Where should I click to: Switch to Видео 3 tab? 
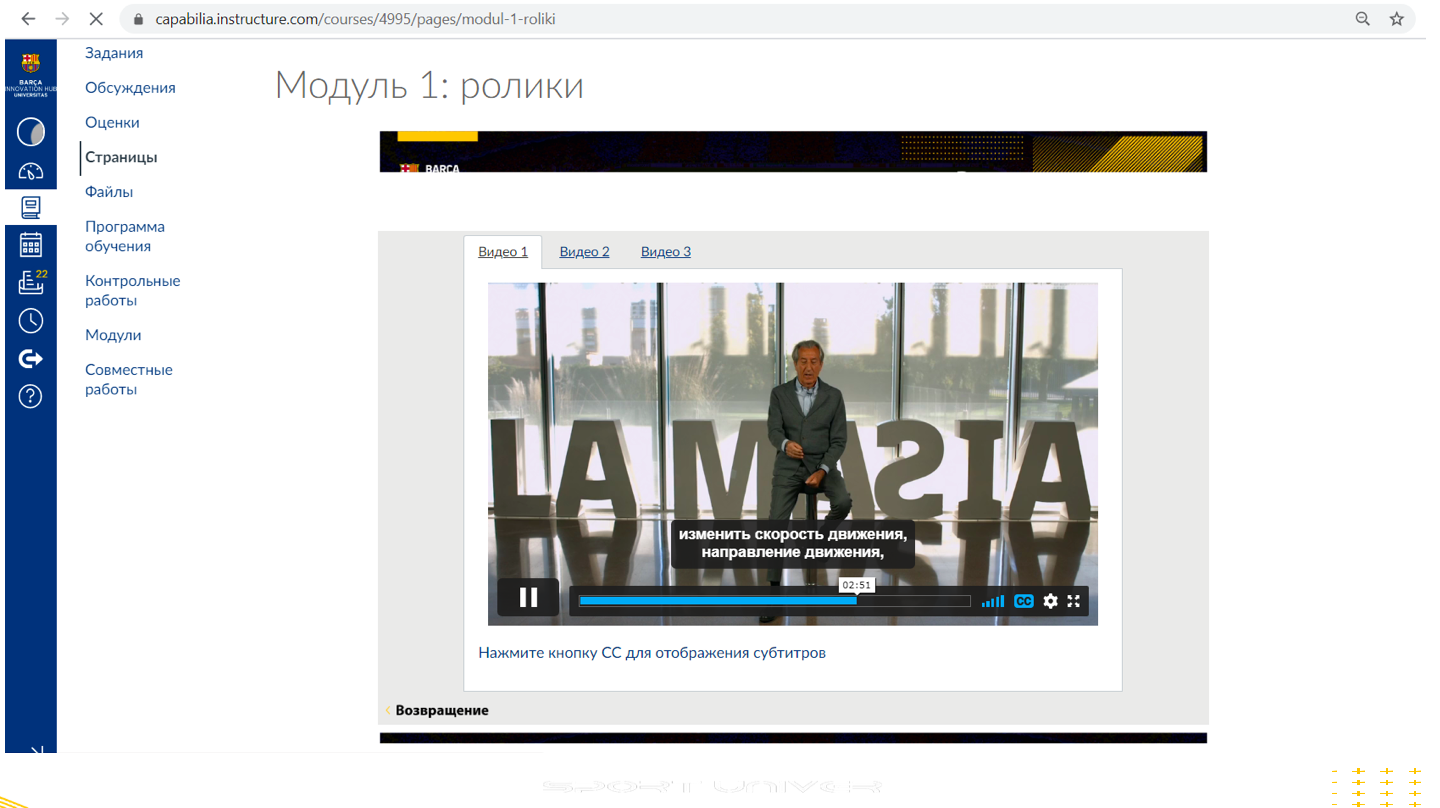point(666,252)
